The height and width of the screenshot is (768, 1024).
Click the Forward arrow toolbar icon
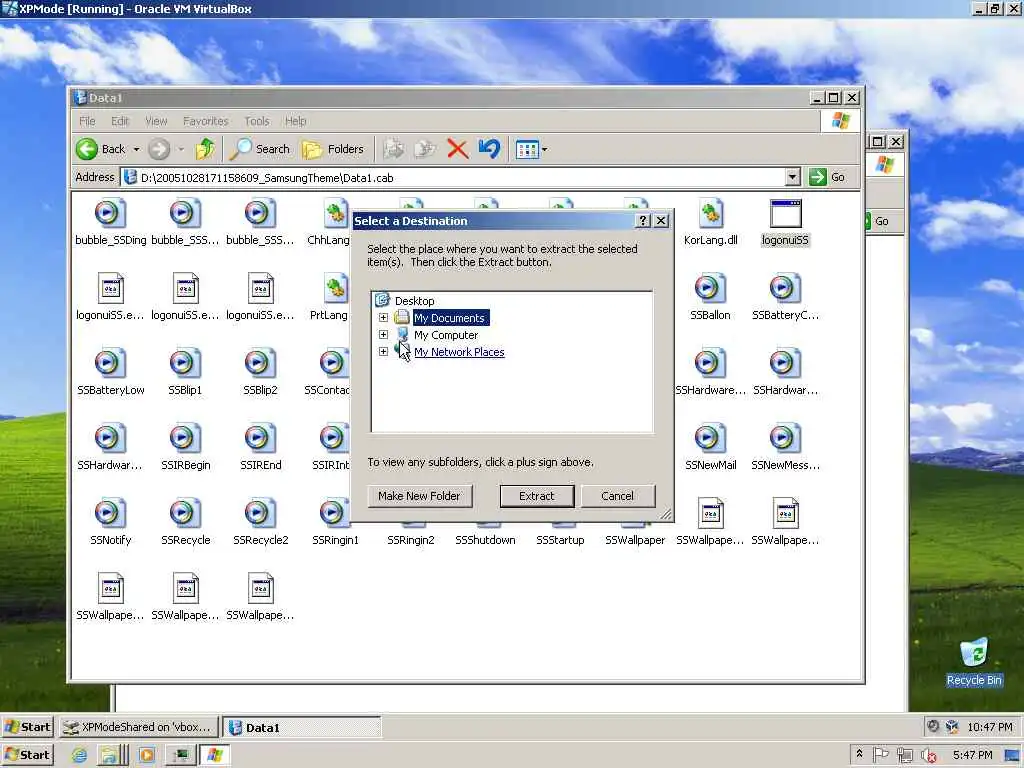tap(159, 150)
